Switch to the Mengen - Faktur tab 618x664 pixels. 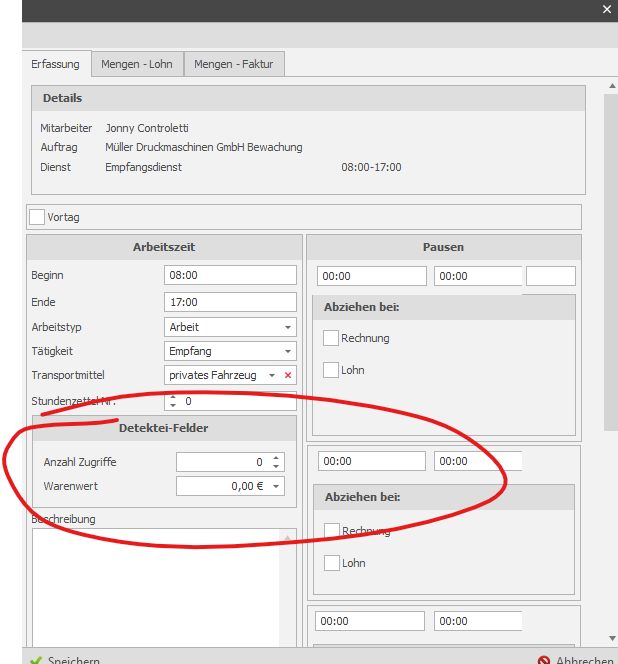pyautogui.click(x=234, y=64)
